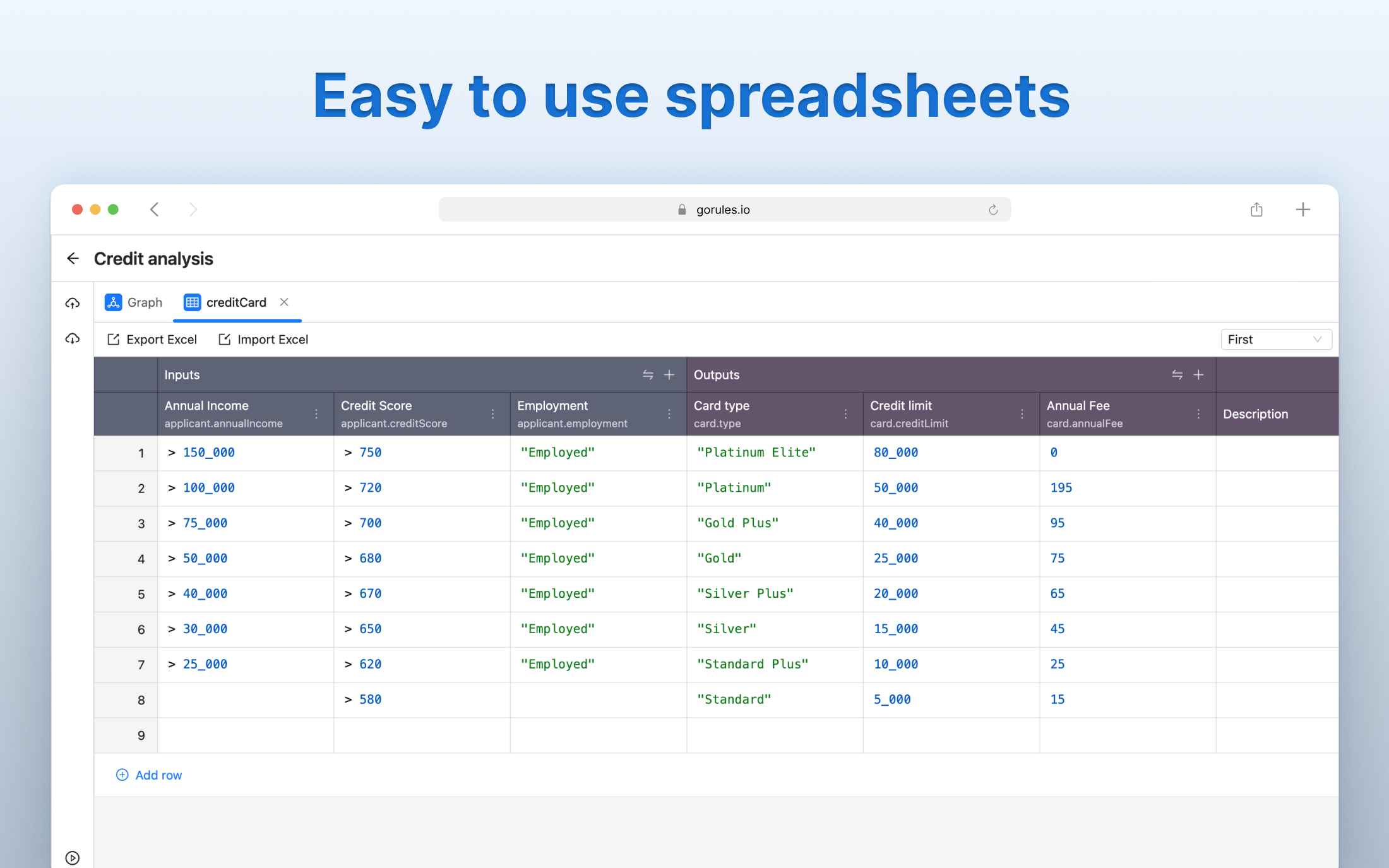Image resolution: width=1389 pixels, height=868 pixels.
Task: Click the Add row link
Action: click(149, 775)
